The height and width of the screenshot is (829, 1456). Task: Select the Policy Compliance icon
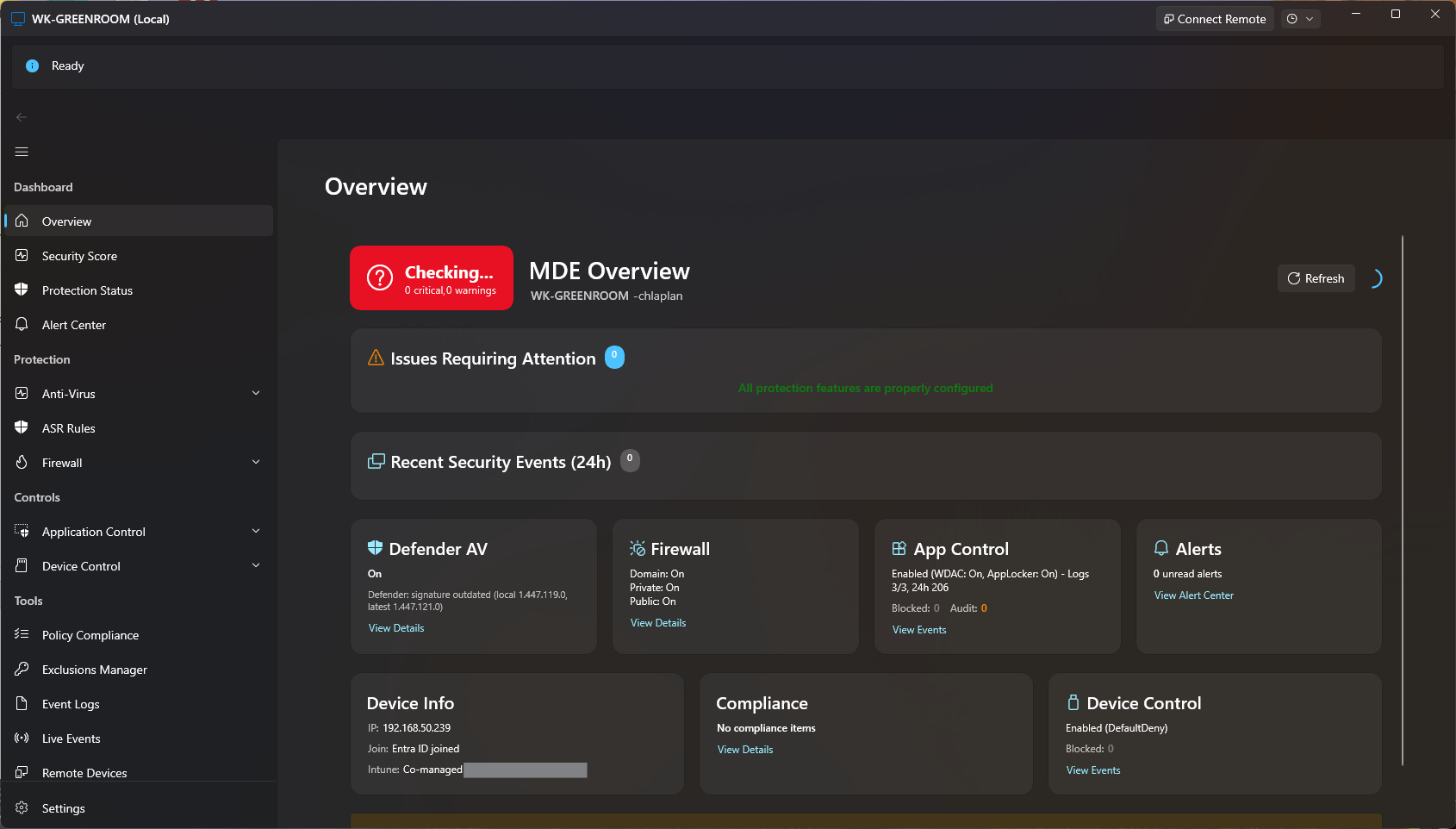click(x=22, y=634)
